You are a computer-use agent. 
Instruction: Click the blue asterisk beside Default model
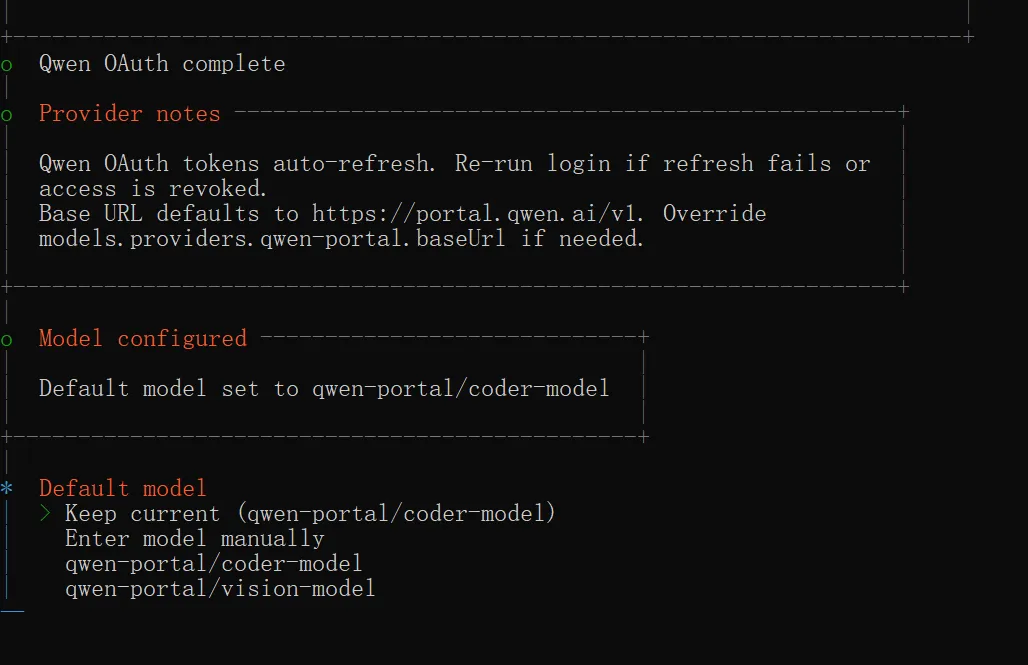7,489
